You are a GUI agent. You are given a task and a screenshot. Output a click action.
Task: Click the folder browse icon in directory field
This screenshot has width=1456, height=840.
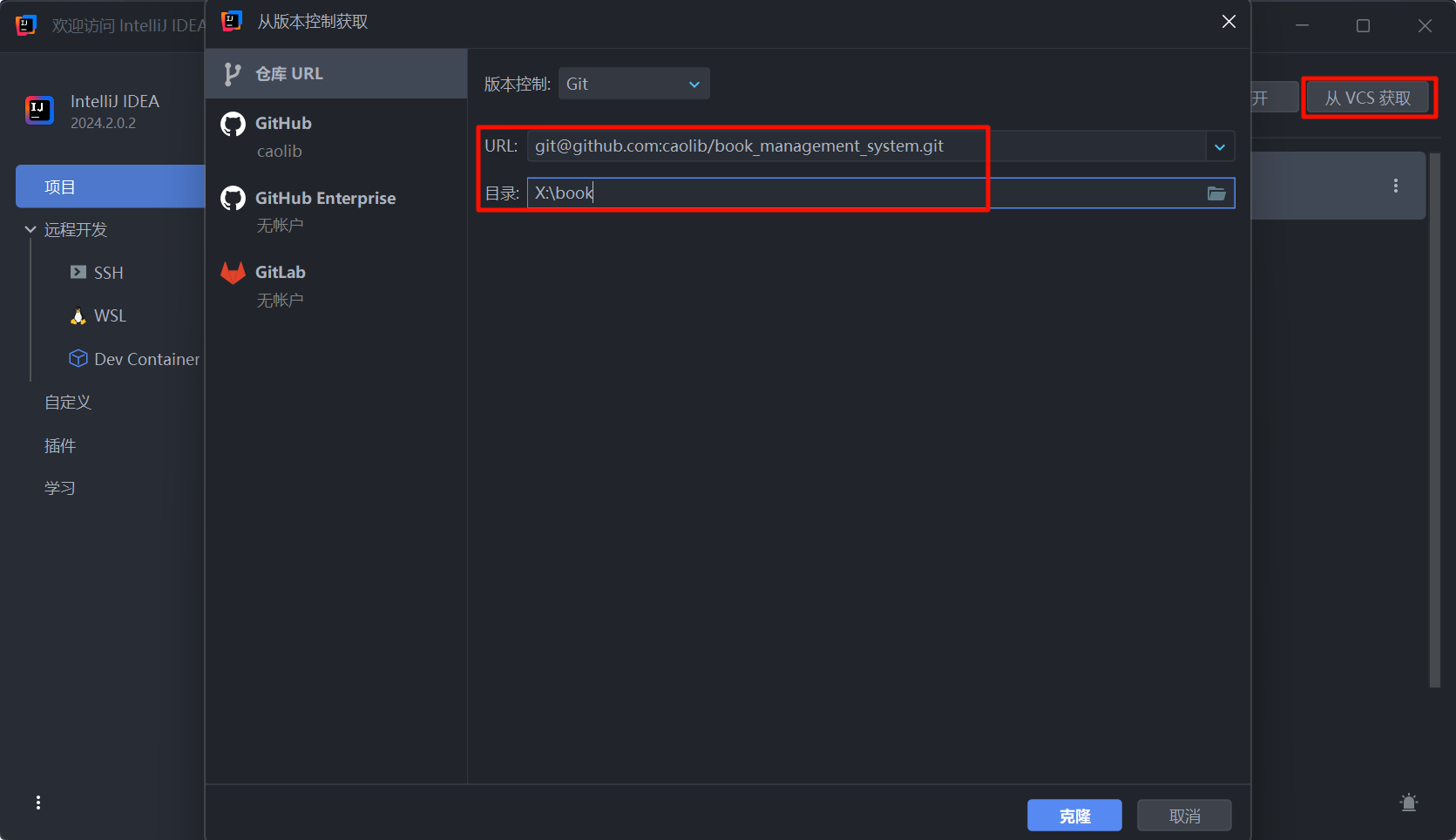1216,193
